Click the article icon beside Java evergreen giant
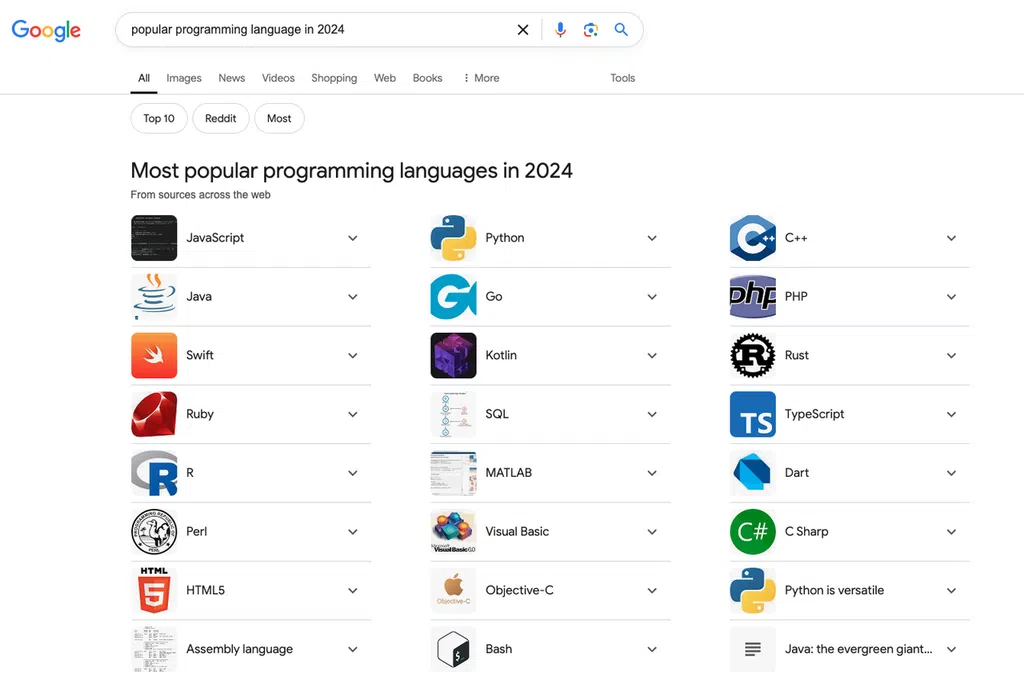The image size is (1024, 676). pos(752,649)
